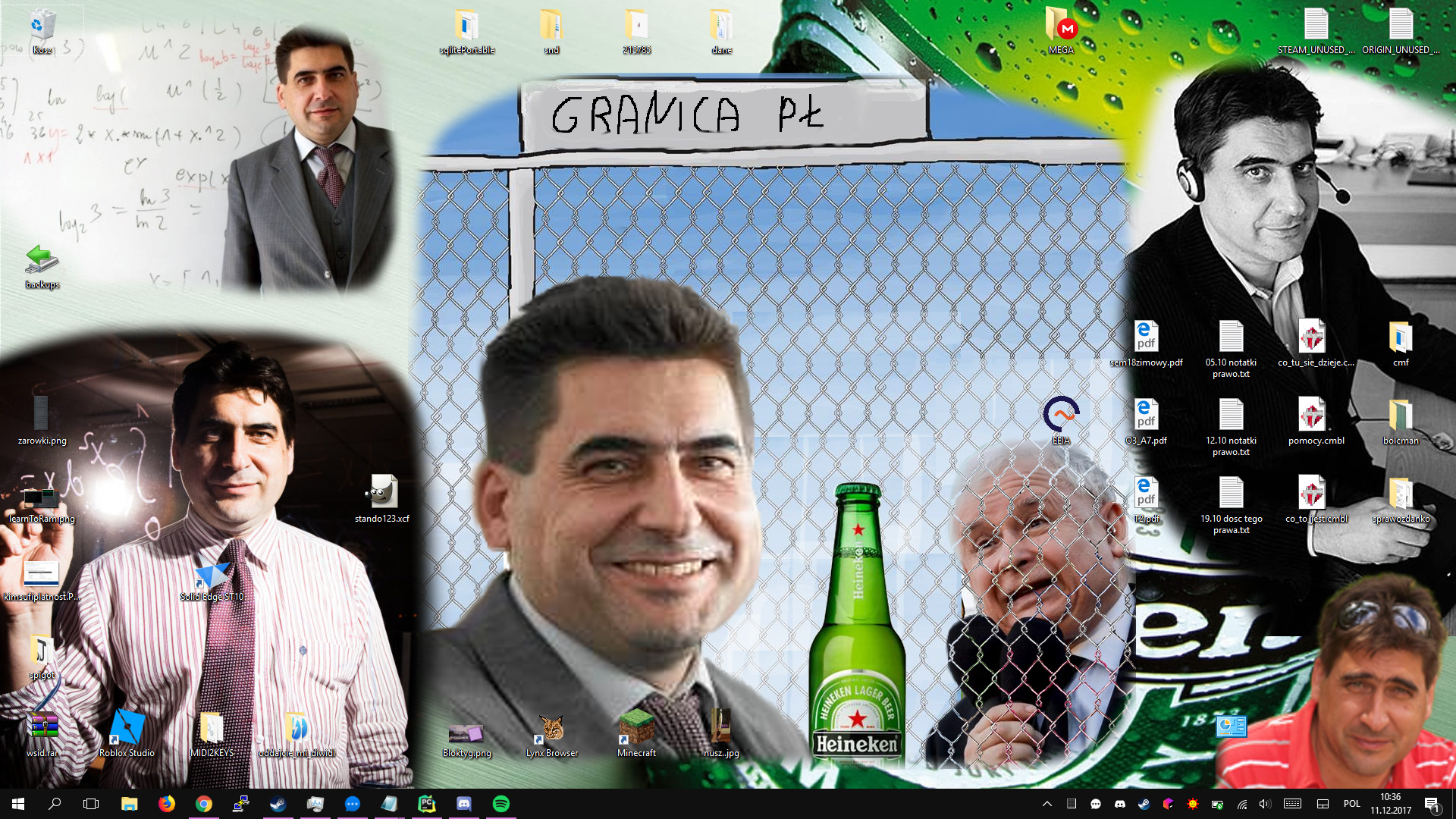Open PyCharm from the taskbar
This screenshot has height=819, width=1456.
click(426, 804)
